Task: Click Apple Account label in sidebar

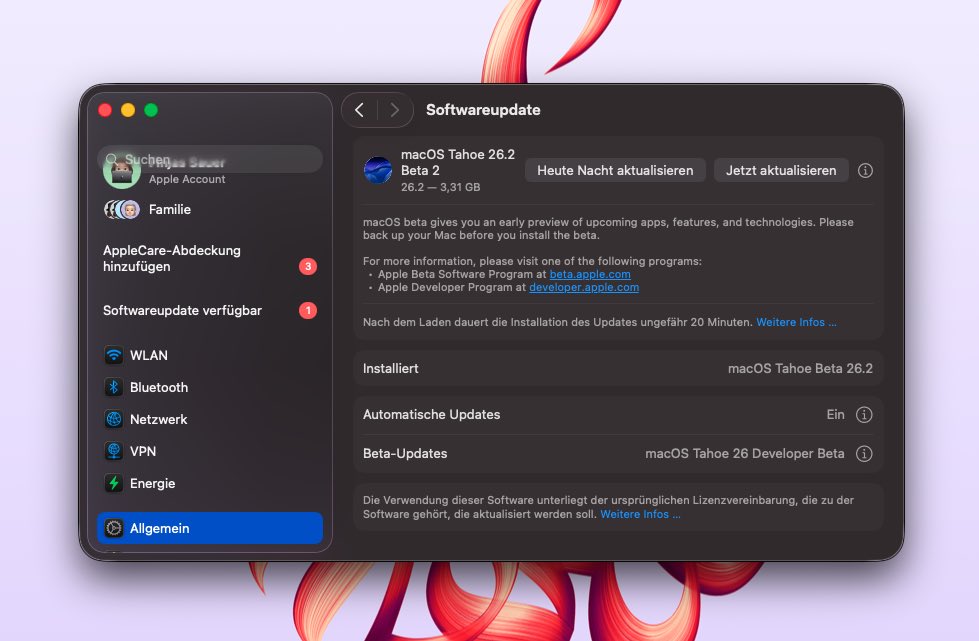Action: pyautogui.click(x=187, y=179)
